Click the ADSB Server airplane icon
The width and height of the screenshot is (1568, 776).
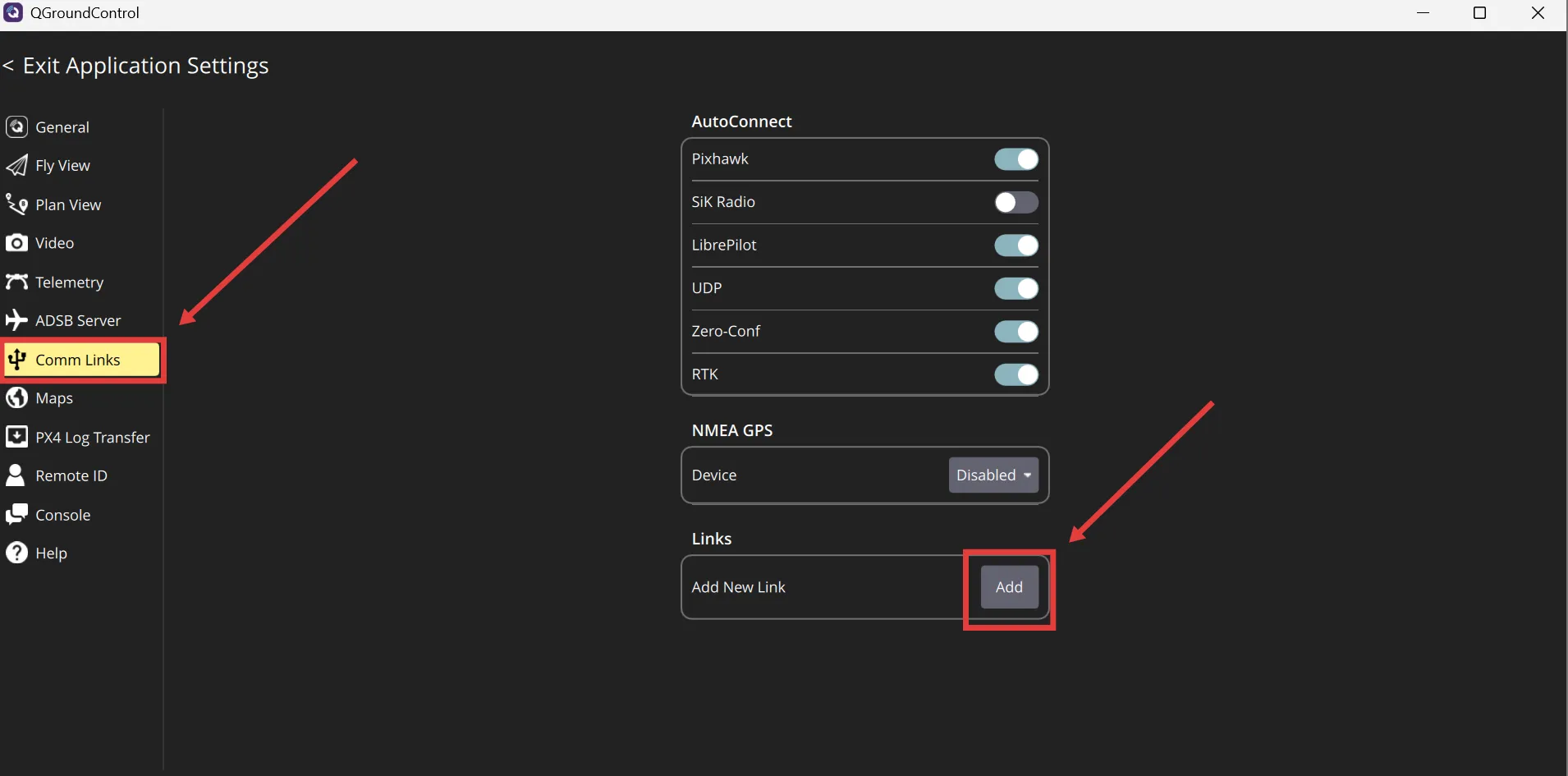[x=16, y=320]
